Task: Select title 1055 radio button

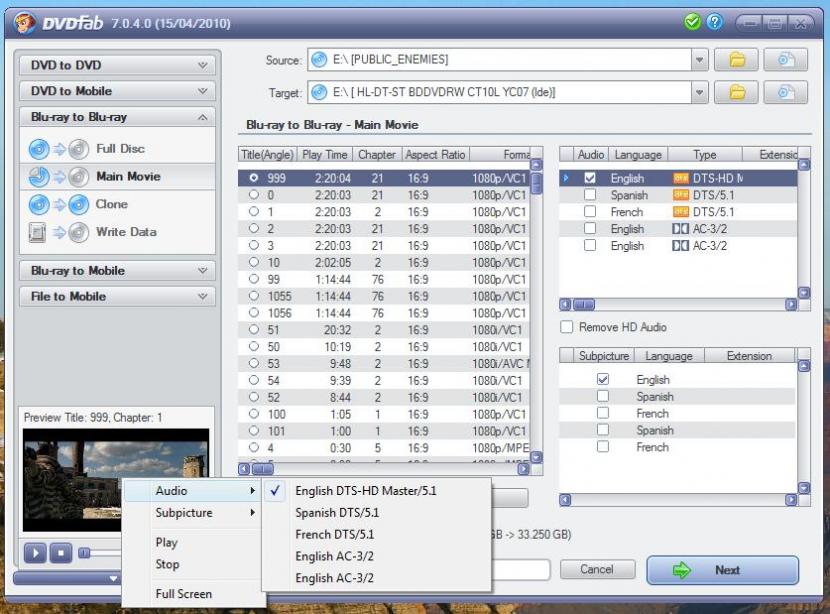Action: coord(254,296)
